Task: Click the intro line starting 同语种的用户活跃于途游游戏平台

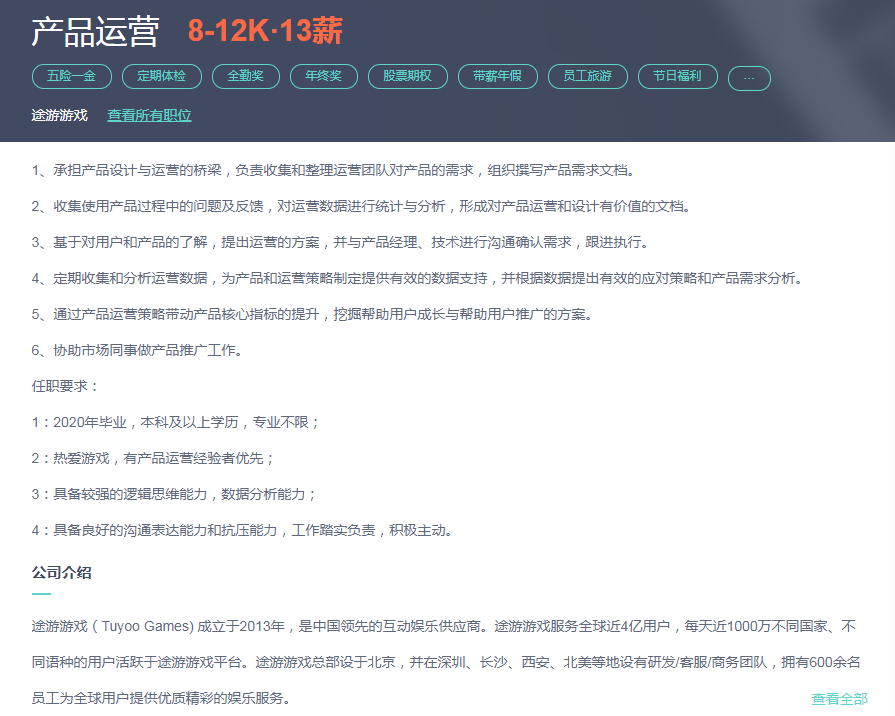Action: 446,662
